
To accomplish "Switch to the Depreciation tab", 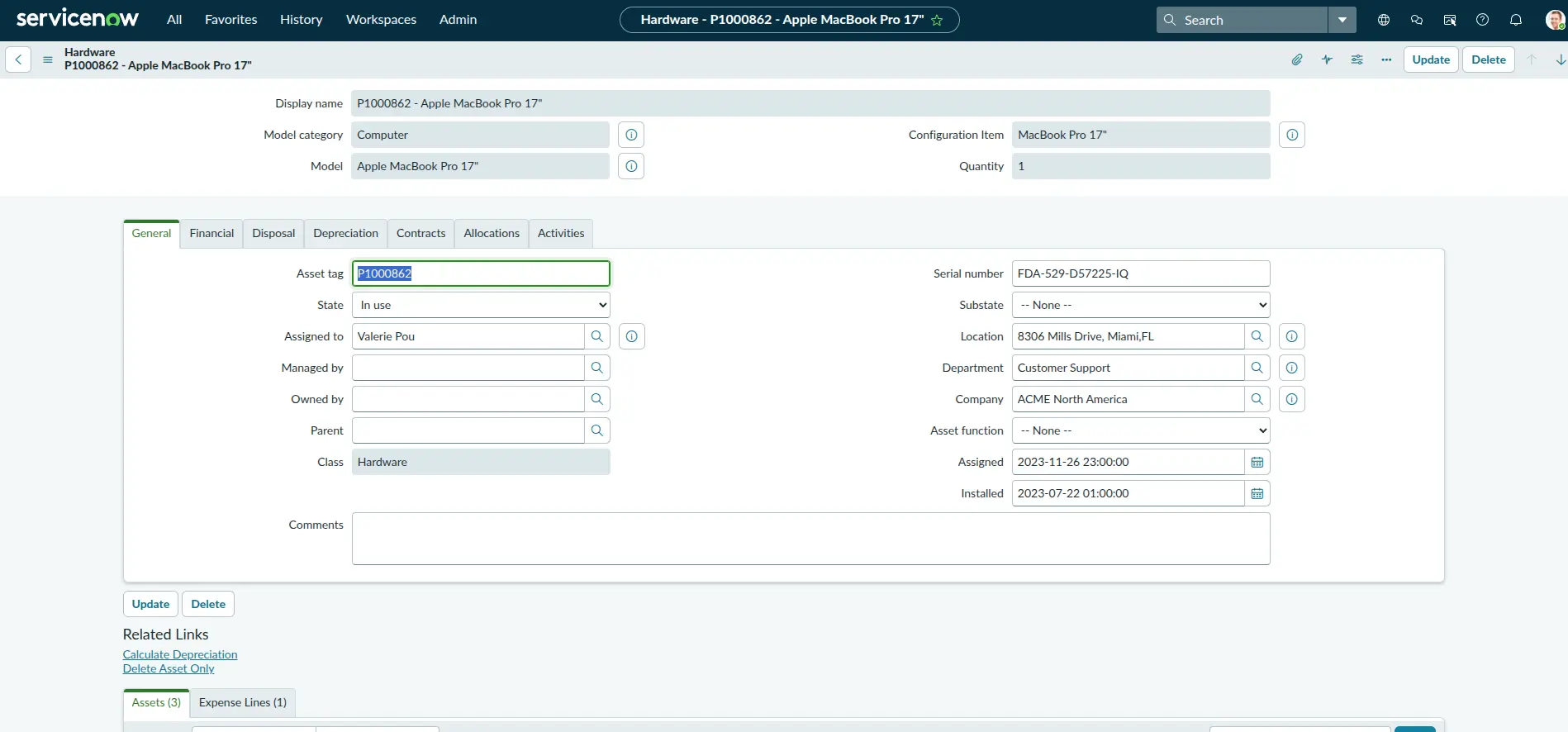I will click(x=345, y=234).
